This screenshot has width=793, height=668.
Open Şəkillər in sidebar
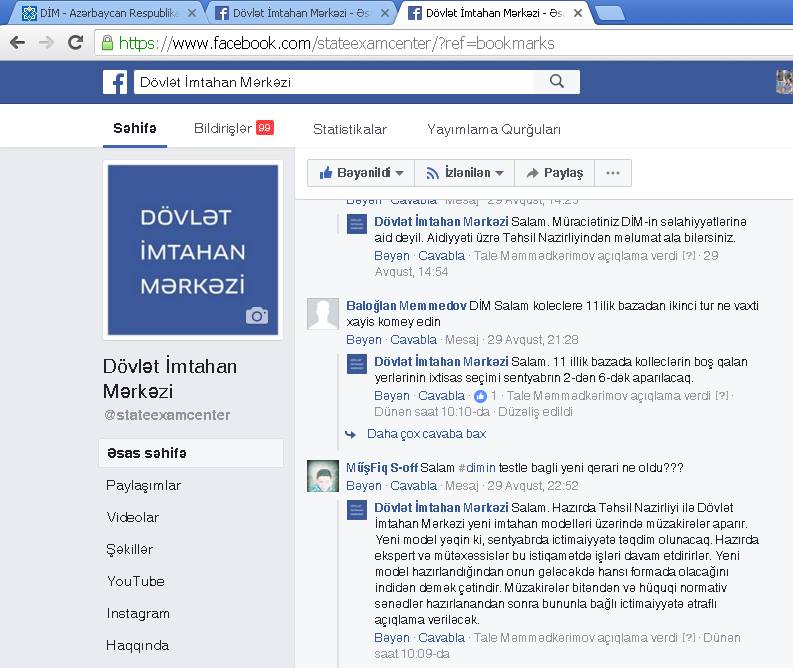tap(129, 550)
